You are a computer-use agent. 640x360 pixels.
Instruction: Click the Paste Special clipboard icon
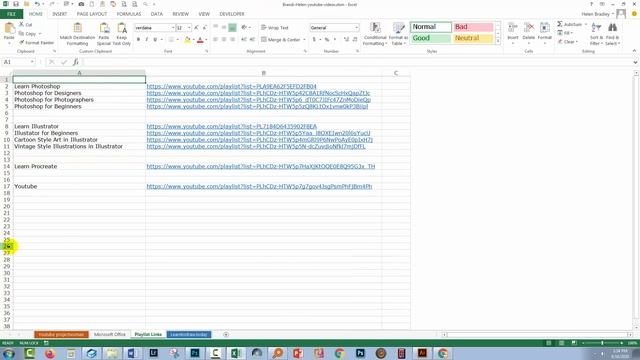pos(104,28)
